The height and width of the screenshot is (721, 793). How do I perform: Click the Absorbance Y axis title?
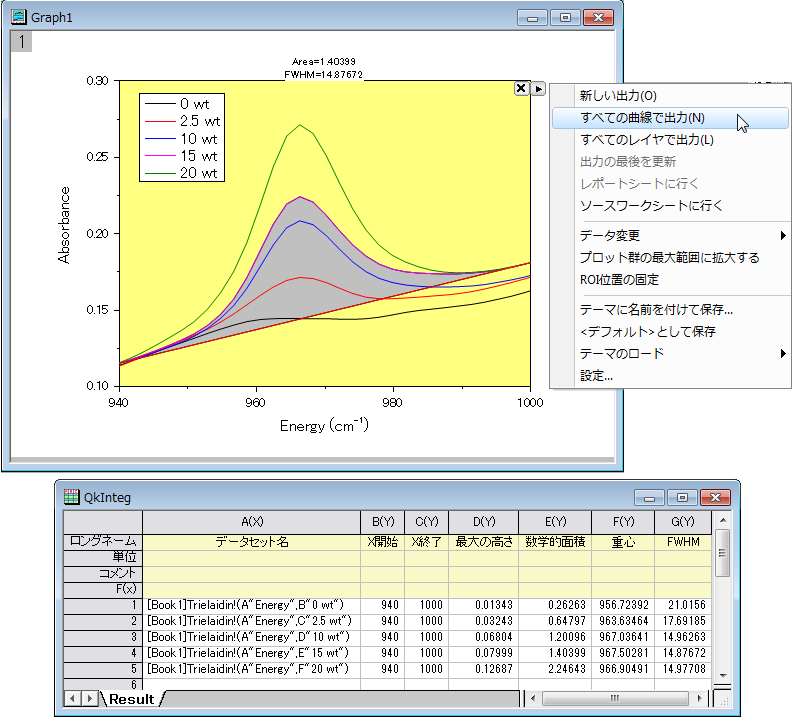coord(64,225)
